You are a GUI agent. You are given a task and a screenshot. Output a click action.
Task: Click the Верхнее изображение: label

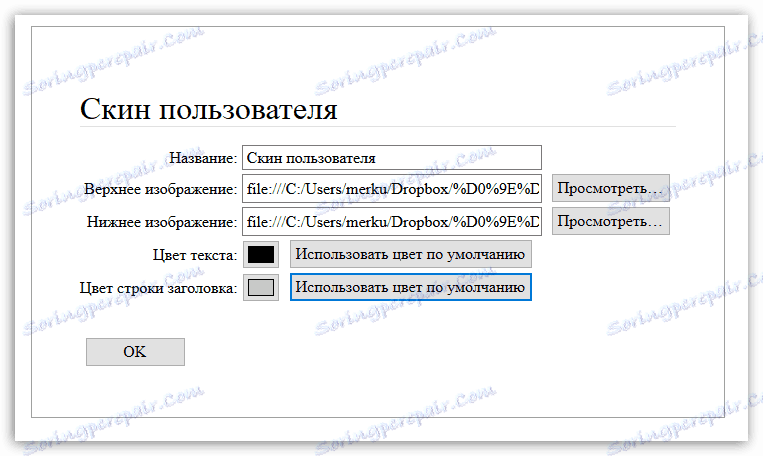(x=161, y=189)
